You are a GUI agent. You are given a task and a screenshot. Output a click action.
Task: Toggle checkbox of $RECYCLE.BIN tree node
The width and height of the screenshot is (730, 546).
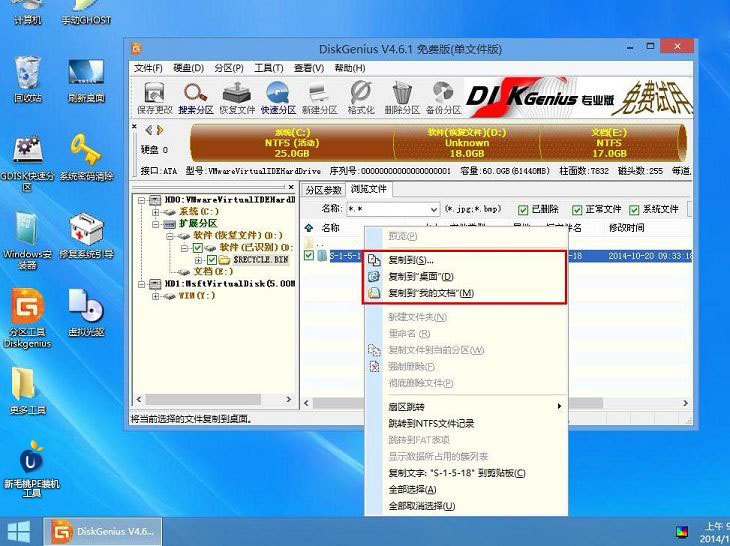[212, 260]
